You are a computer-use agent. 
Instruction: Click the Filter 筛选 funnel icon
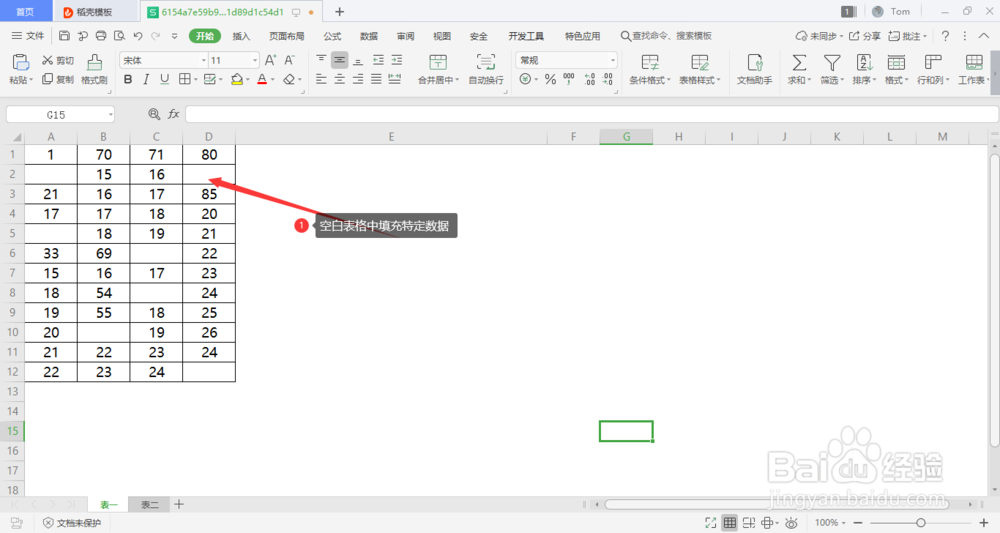point(831,62)
